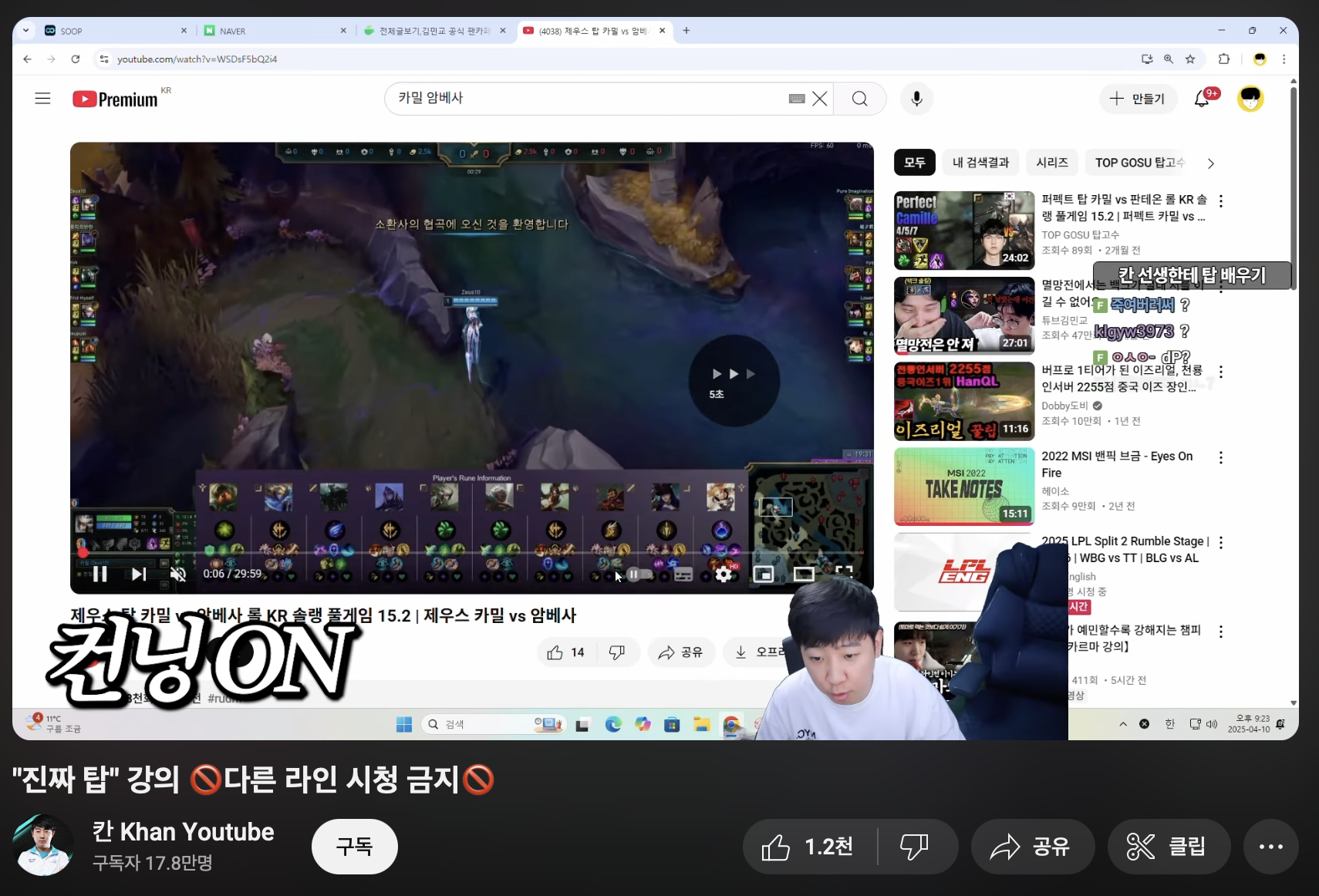Go to YouTube Premium home logo
Screen dimensions: 1319x896
pos(116,99)
